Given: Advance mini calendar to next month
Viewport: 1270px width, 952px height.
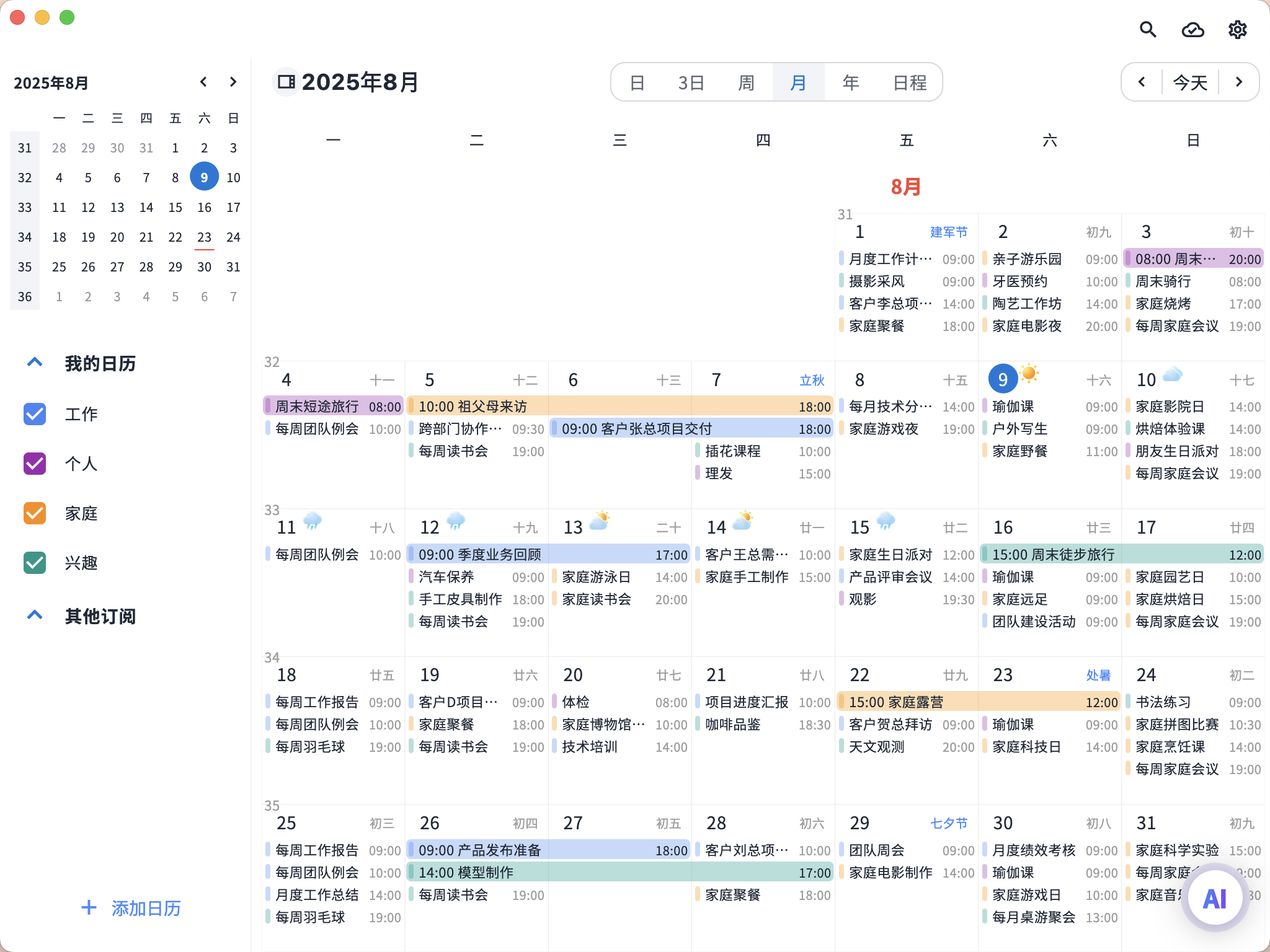Looking at the screenshot, I should tap(233, 82).
